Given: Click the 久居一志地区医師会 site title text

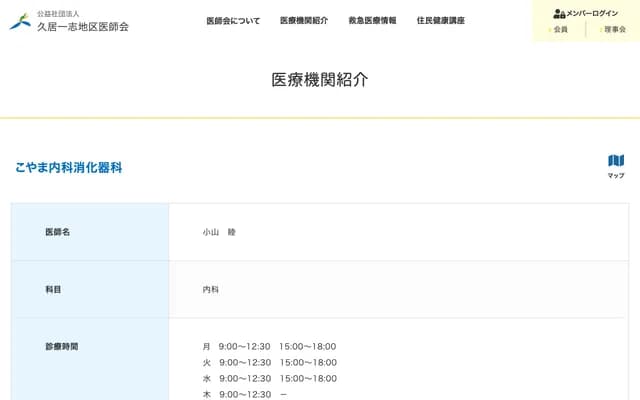Looking at the screenshot, I should coord(82,26).
